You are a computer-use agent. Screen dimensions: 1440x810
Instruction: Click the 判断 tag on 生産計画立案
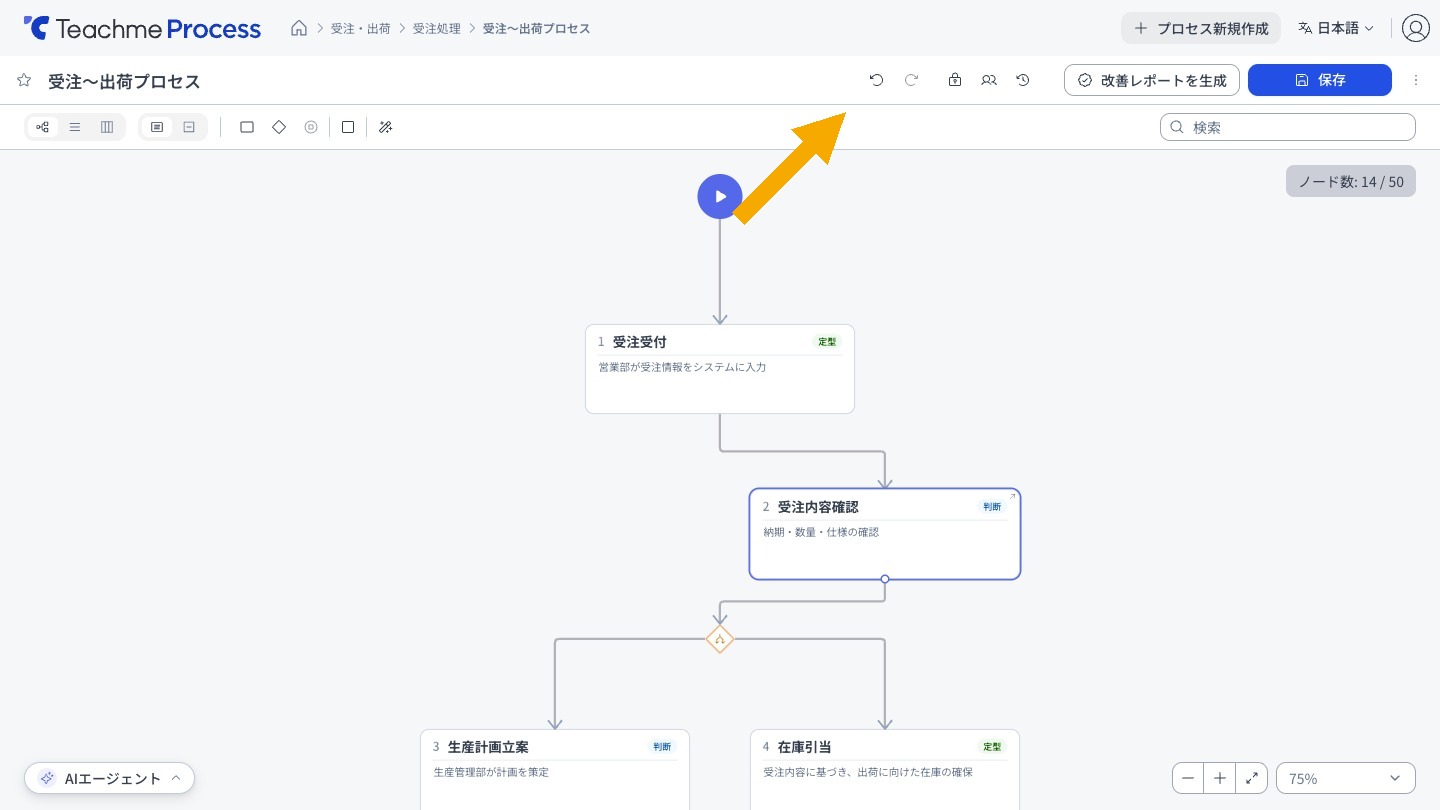[662, 747]
